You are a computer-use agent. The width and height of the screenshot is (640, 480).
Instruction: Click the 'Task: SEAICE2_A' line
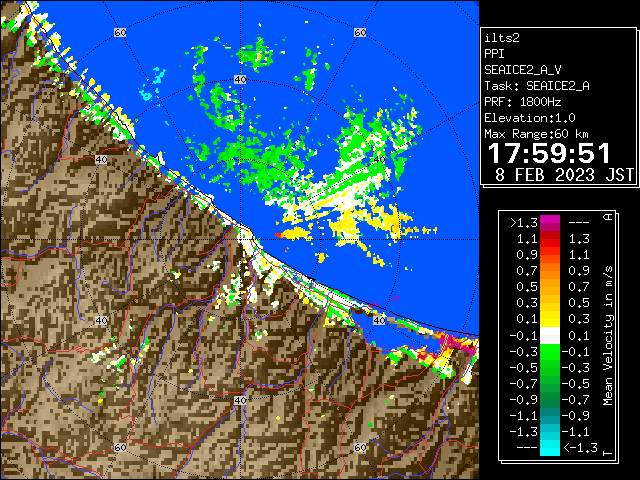pos(537,86)
